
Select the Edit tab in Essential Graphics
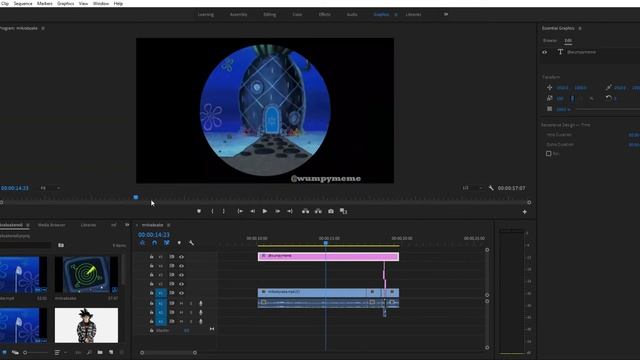(568, 40)
